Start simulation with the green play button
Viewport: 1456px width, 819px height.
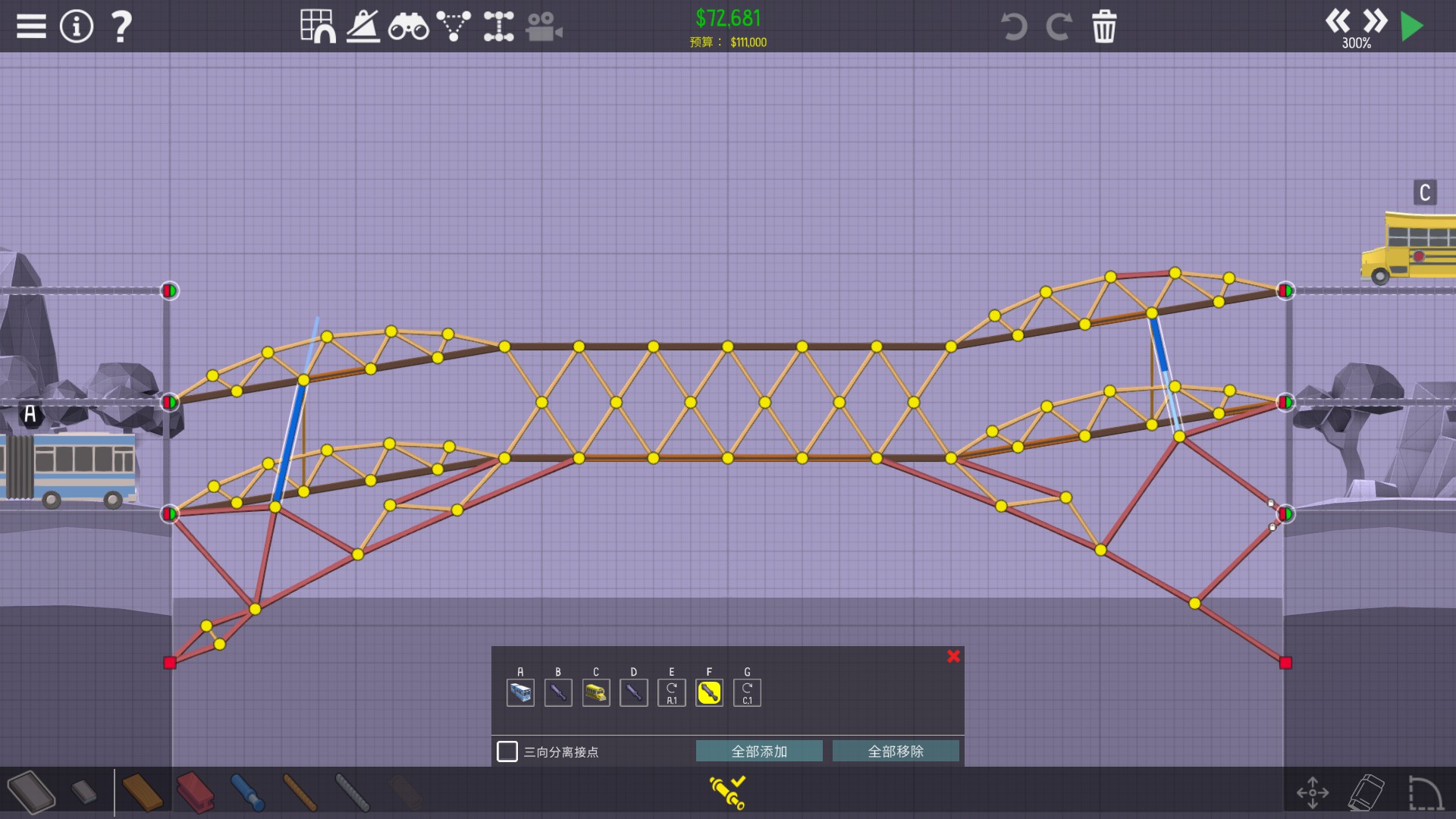coord(1412,27)
